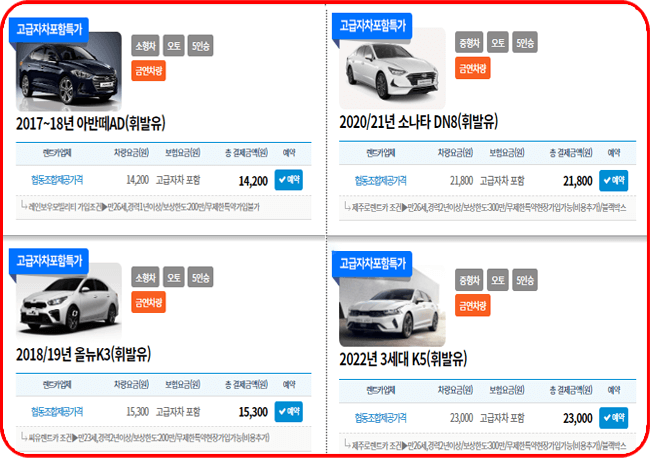Open the 3세대 K5 car photo
Screen dimensions: 650x458
pos(392,307)
